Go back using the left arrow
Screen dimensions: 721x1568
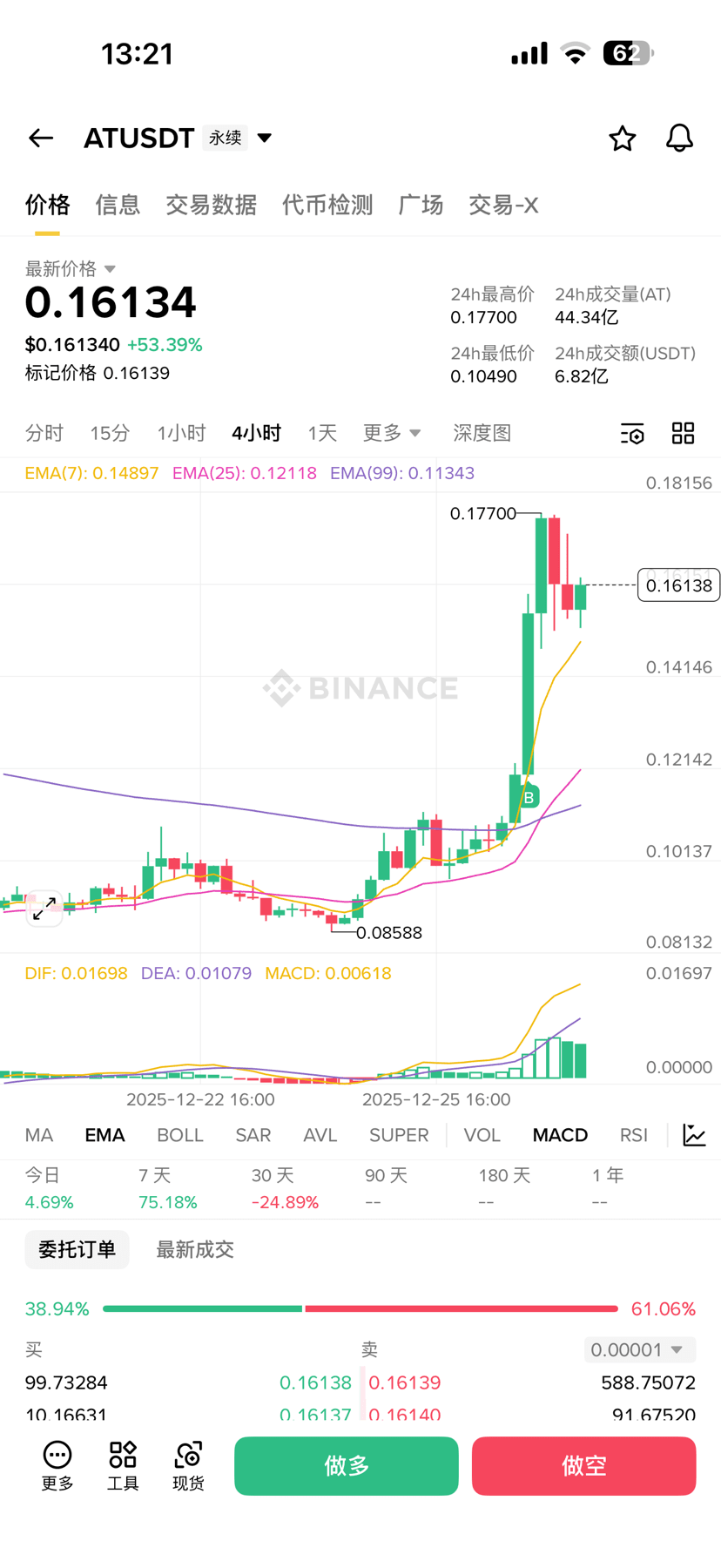41,138
